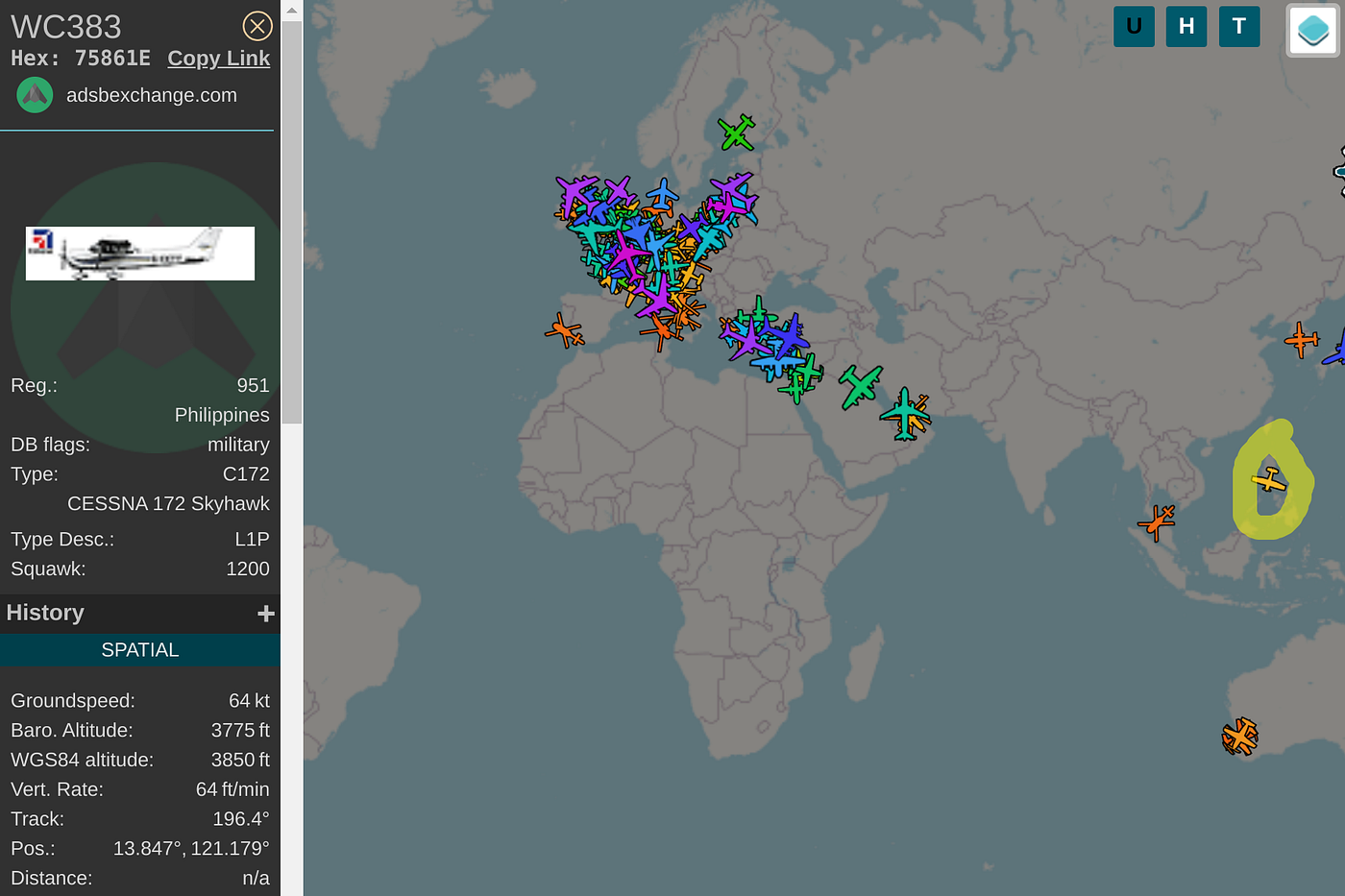The width and height of the screenshot is (1345, 896).
Task: Expand the History section with plus icon
Action: click(266, 614)
